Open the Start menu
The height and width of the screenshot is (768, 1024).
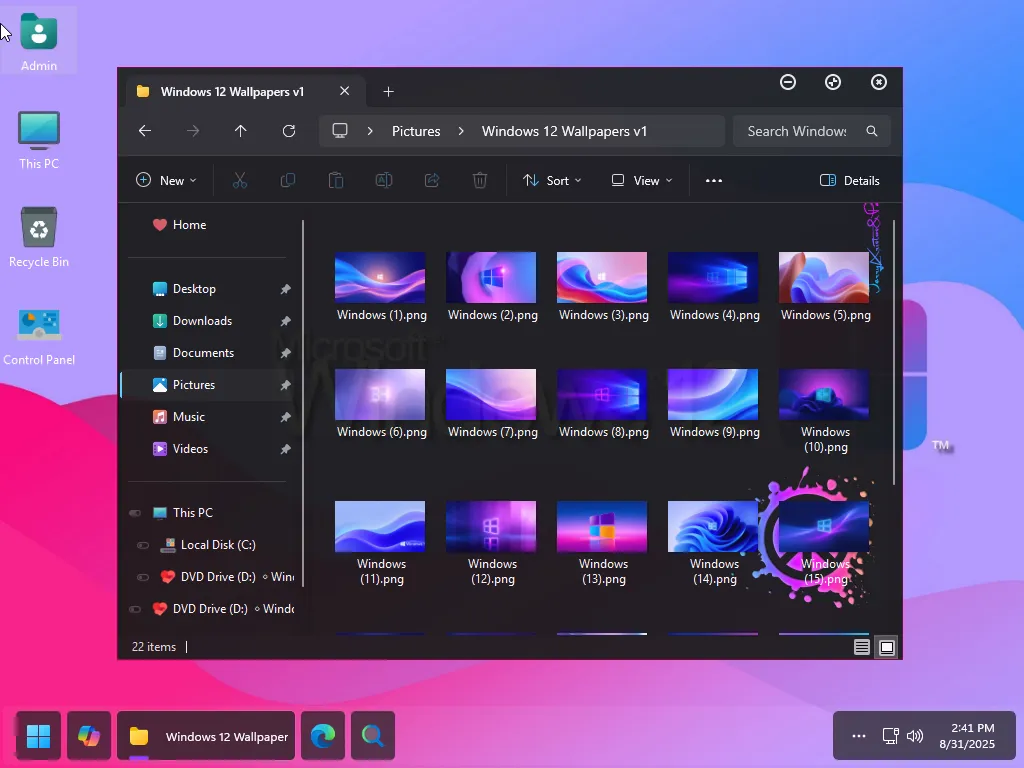[39, 736]
